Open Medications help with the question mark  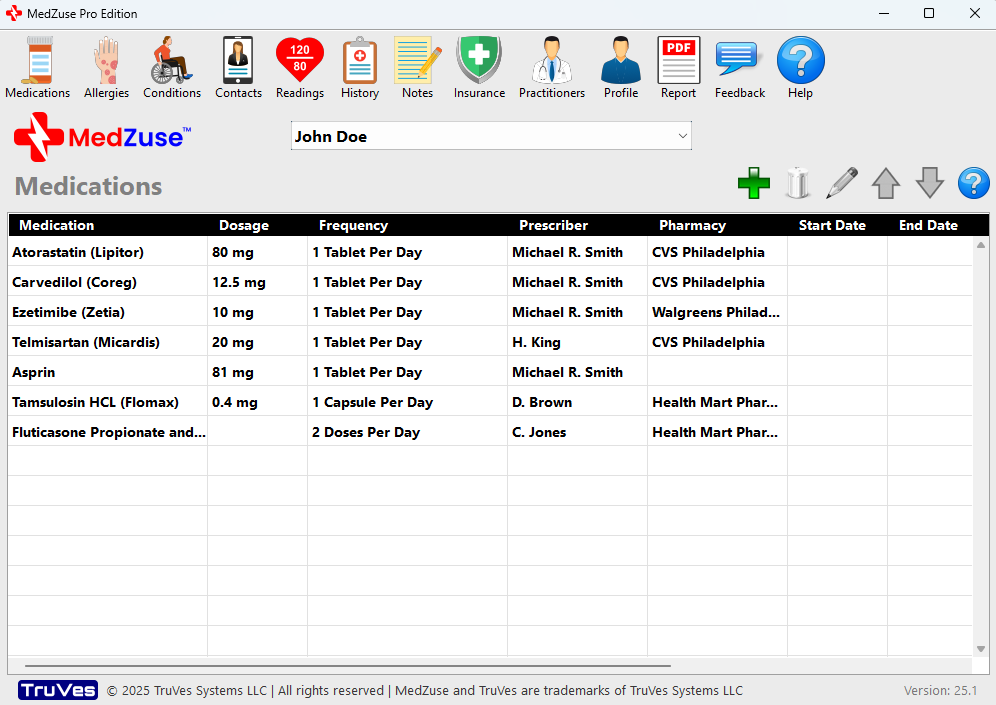click(x=973, y=183)
